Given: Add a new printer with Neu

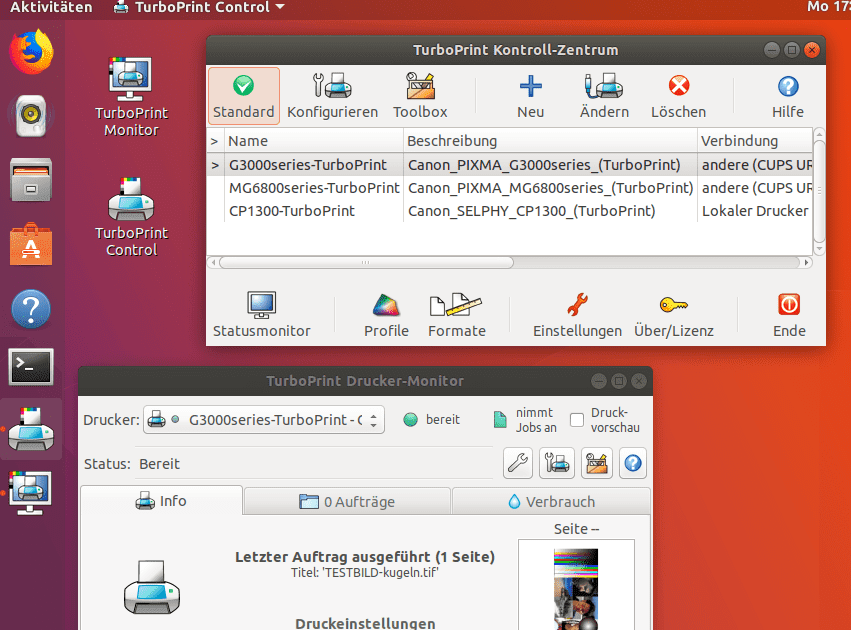Looking at the screenshot, I should pyautogui.click(x=530, y=96).
